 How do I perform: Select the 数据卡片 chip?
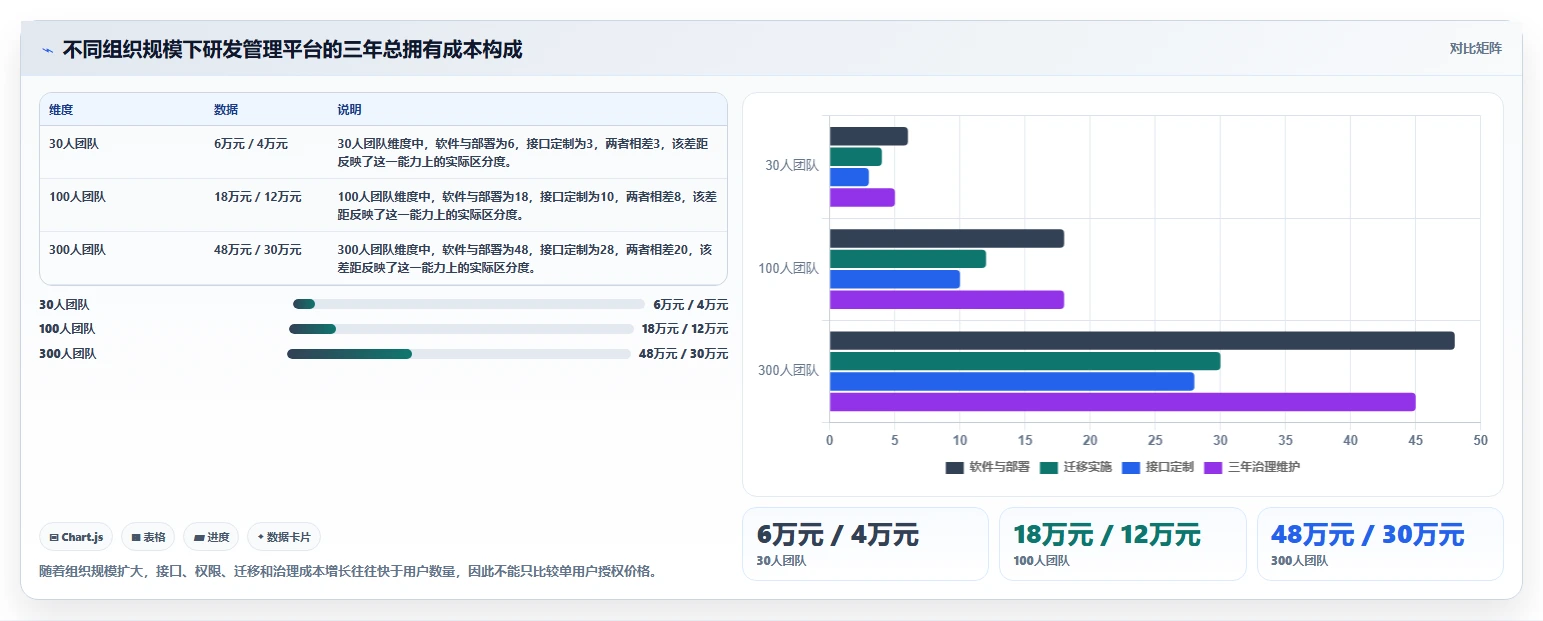coord(284,537)
